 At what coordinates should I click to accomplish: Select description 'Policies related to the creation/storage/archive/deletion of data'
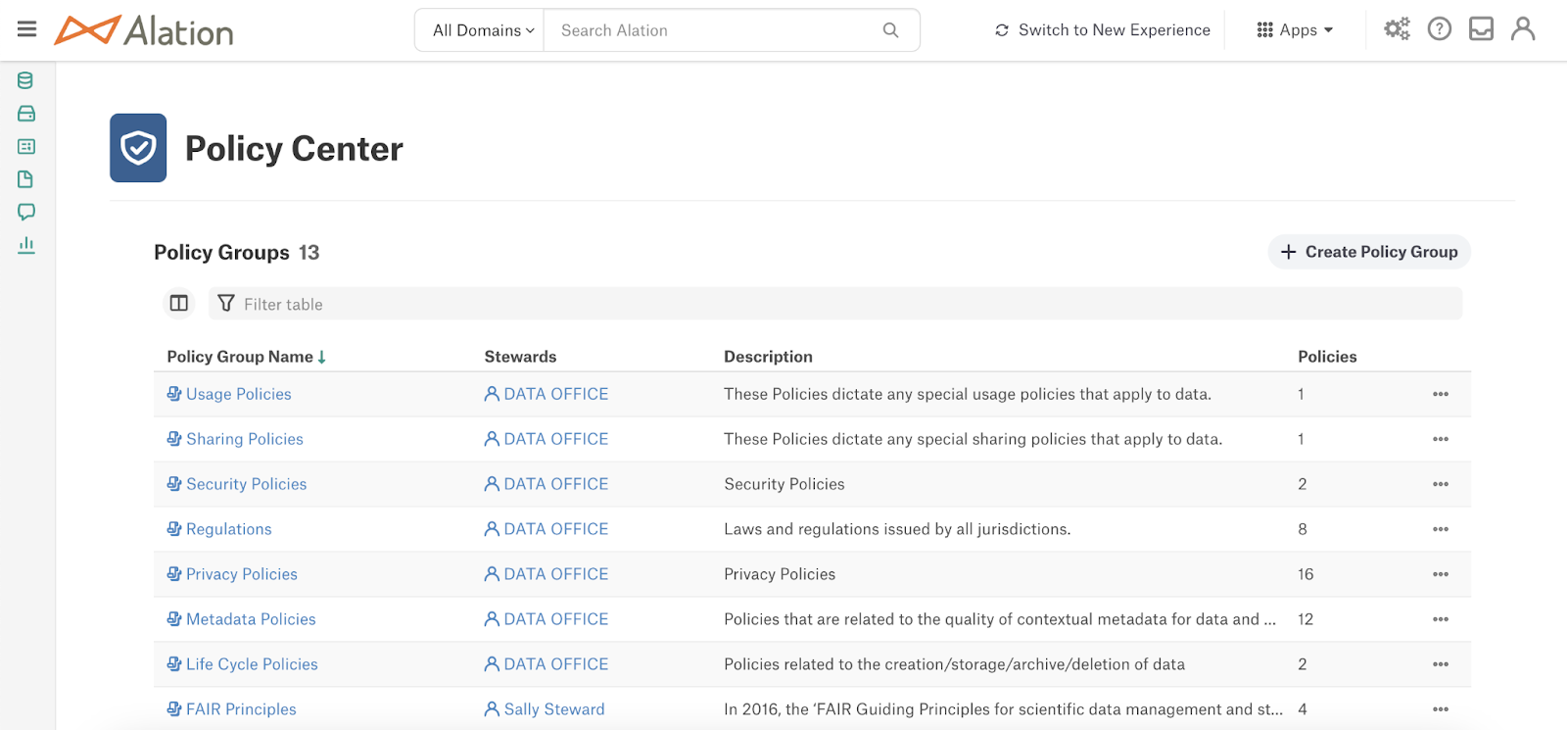coord(955,664)
